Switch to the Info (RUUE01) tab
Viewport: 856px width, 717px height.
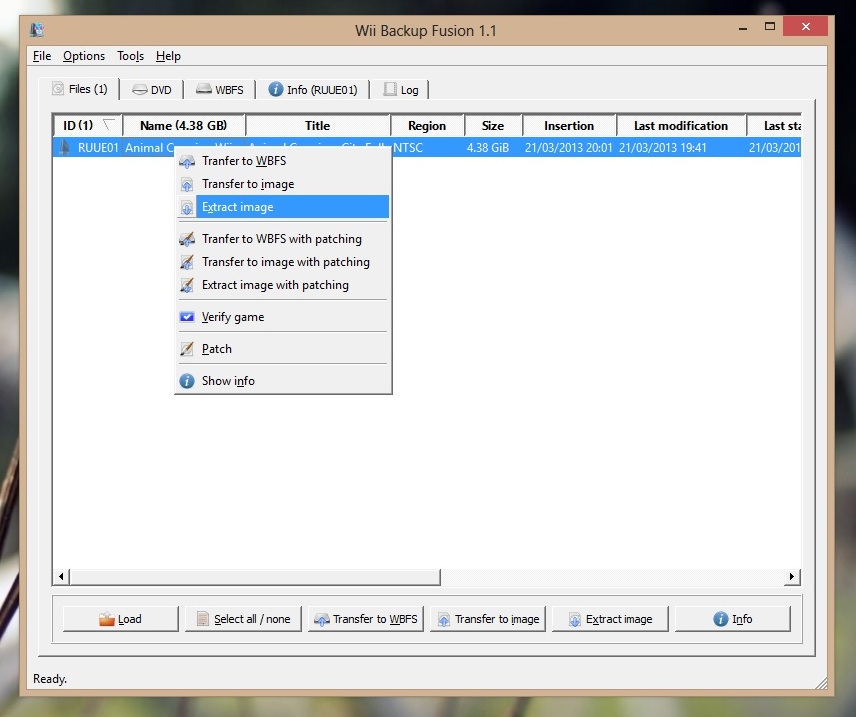[x=313, y=90]
